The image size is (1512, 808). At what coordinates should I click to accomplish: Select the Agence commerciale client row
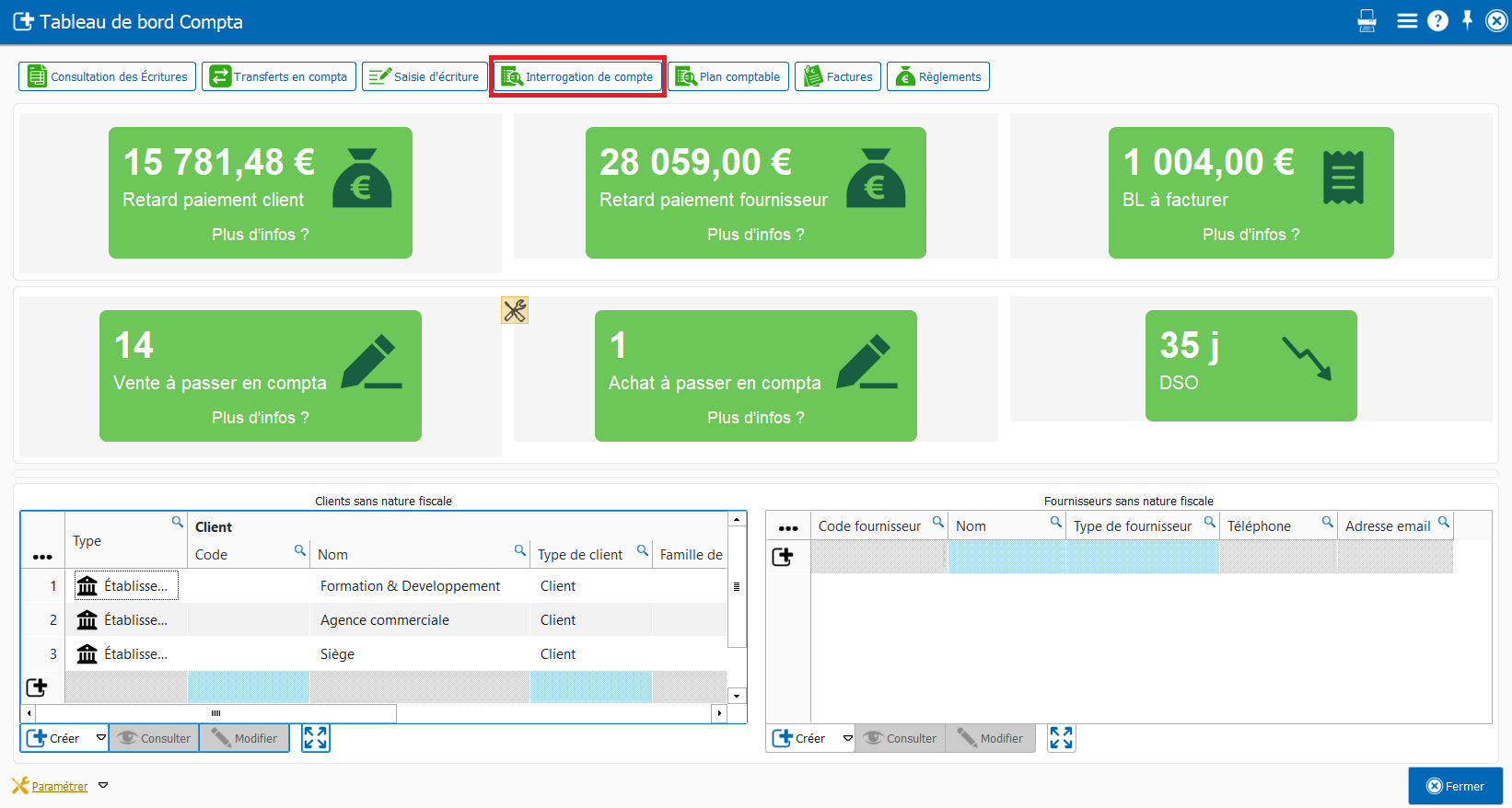pyautogui.click(x=385, y=620)
